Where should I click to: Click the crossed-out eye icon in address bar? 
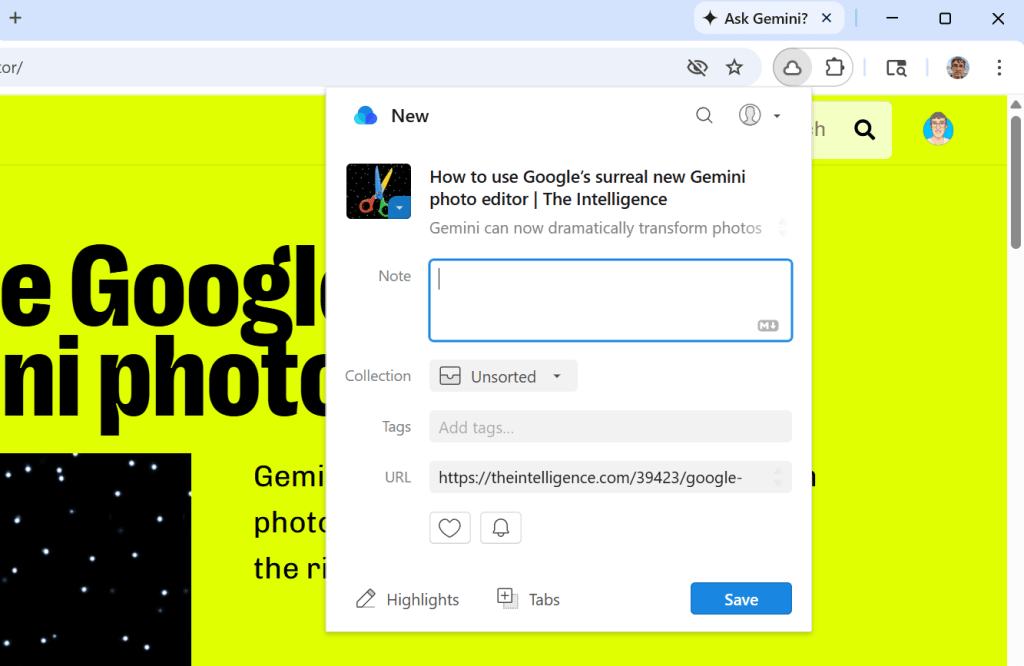(x=697, y=67)
